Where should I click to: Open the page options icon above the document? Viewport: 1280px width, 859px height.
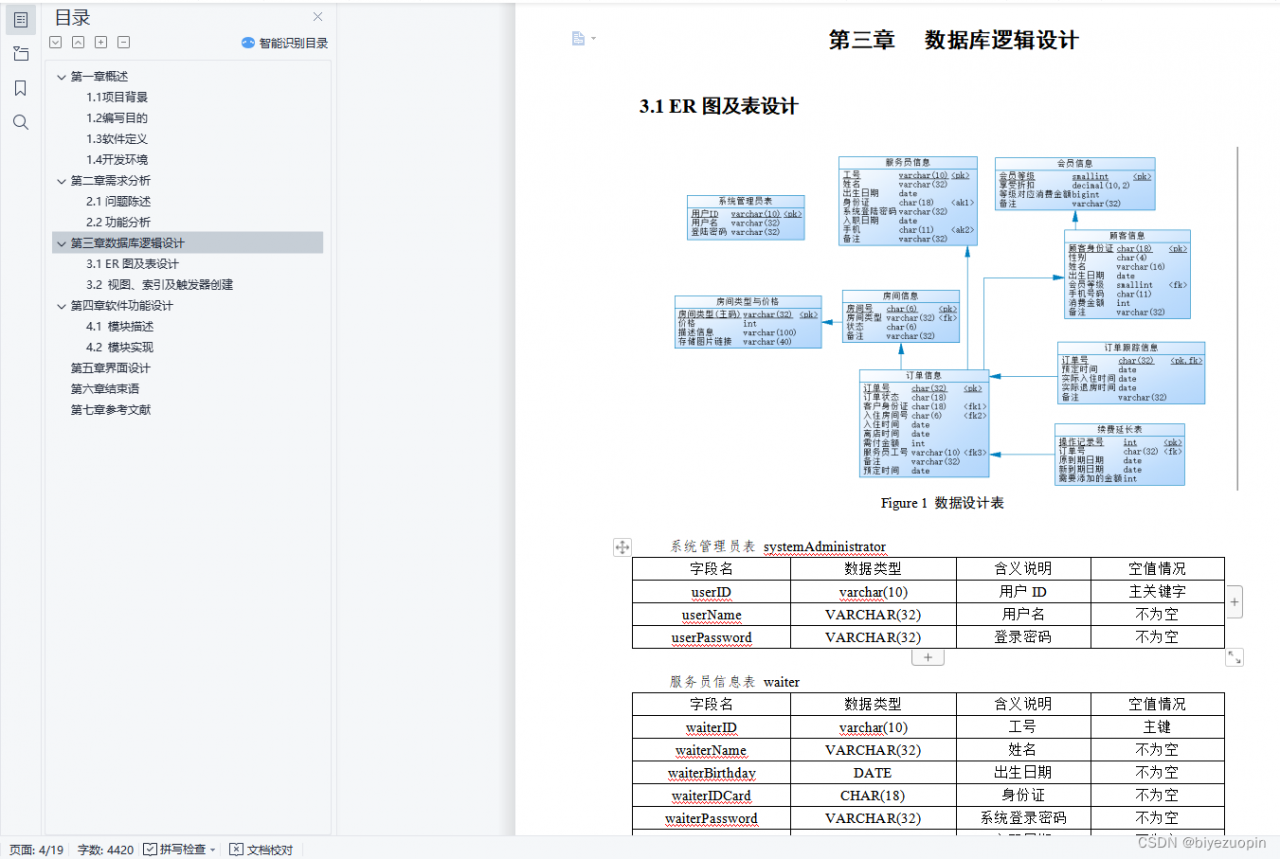[578, 37]
